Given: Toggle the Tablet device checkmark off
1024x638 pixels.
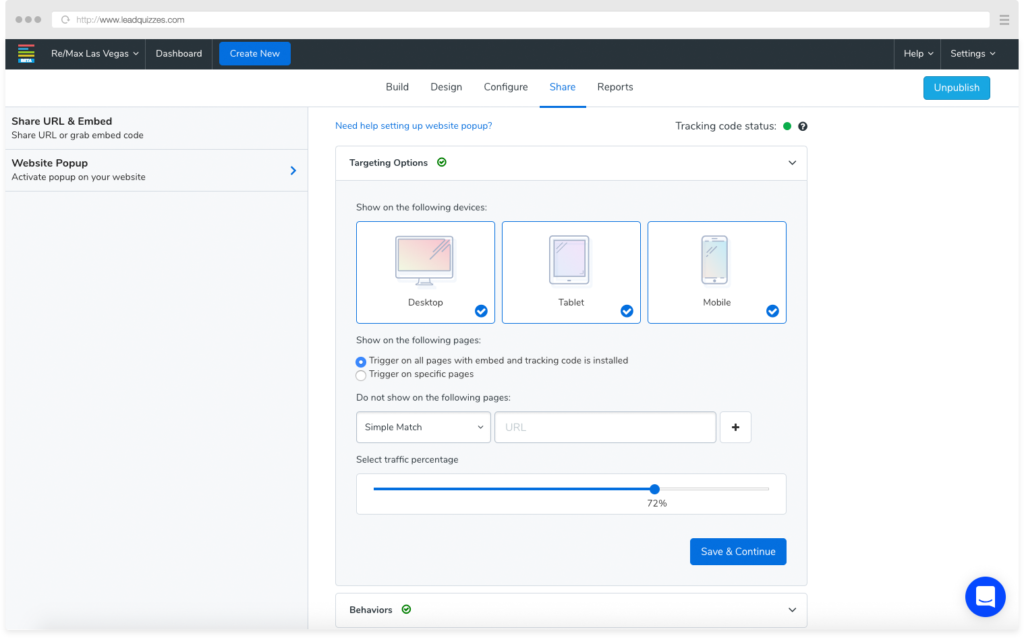Looking at the screenshot, I should (x=627, y=311).
